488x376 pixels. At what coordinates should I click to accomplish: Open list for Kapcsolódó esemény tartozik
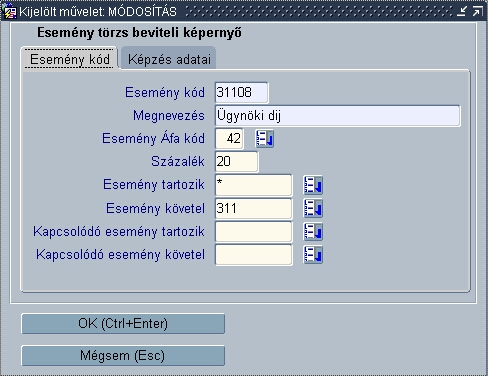click(x=313, y=232)
